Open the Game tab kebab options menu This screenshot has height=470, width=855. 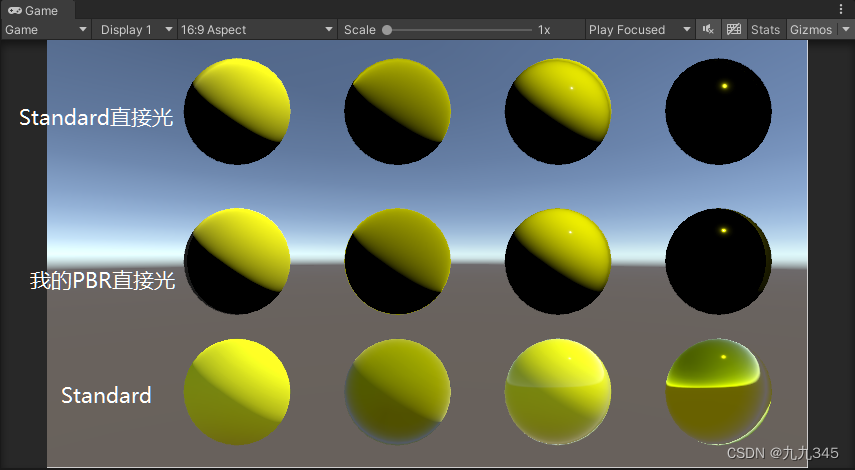(x=841, y=10)
